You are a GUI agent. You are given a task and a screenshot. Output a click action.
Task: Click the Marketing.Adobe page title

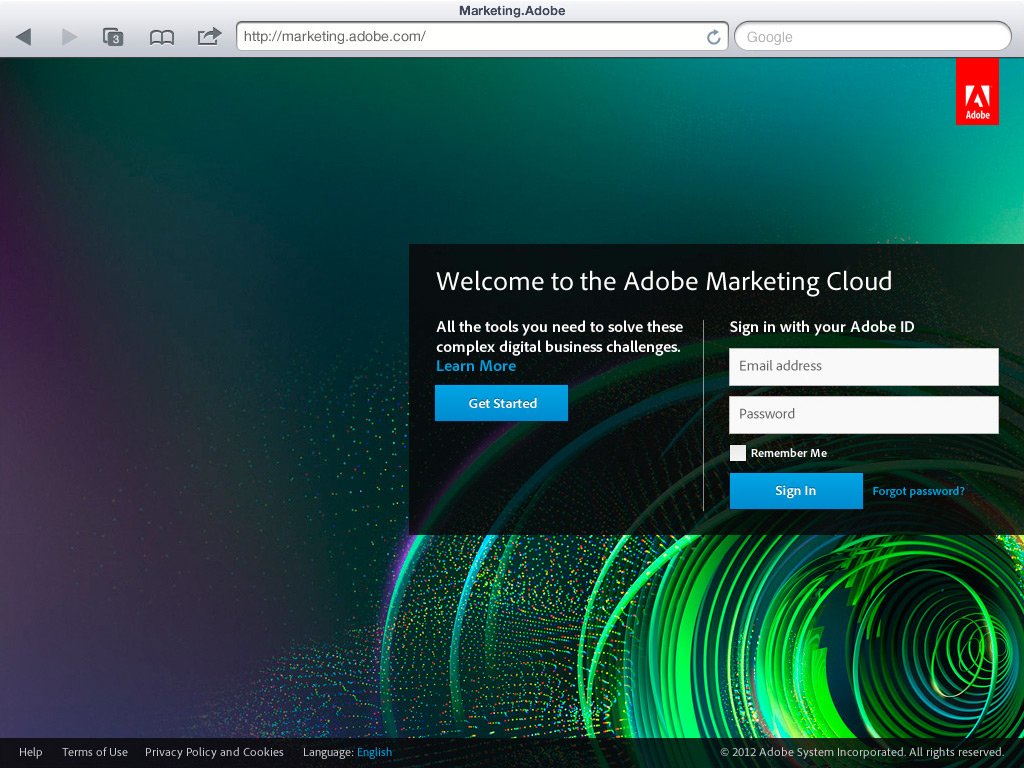(512, 10)
